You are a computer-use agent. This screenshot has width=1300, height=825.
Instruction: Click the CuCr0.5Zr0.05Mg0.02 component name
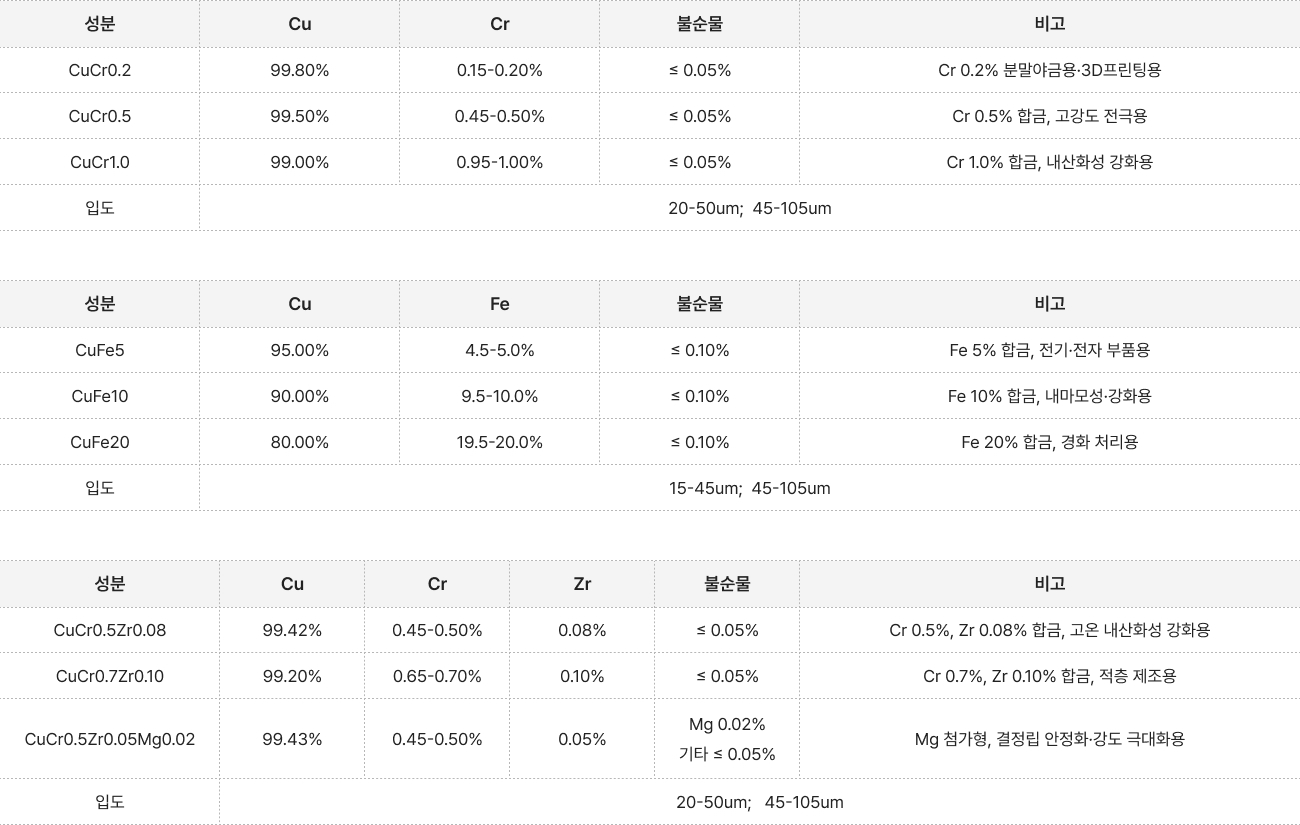point(110,739)
